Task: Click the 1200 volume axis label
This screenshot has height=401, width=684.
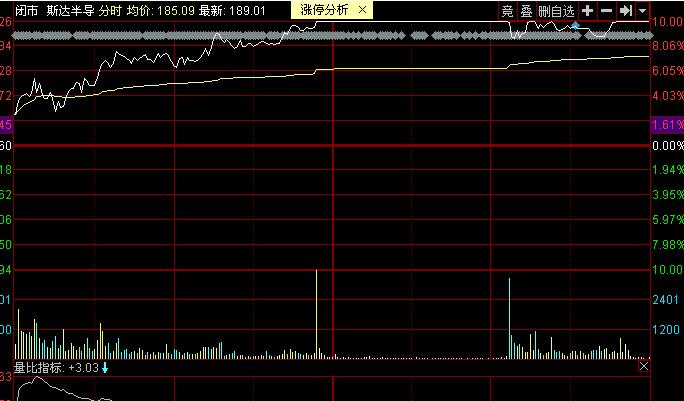Action: point(666,329)
